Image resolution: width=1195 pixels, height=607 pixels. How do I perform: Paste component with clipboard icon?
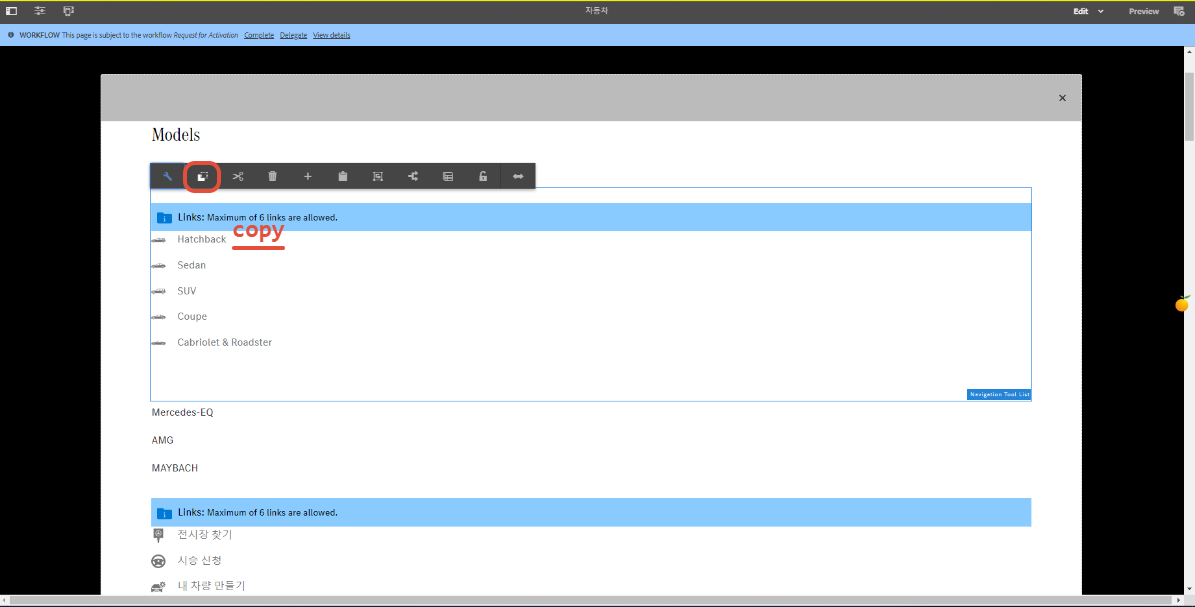(343, 176)
